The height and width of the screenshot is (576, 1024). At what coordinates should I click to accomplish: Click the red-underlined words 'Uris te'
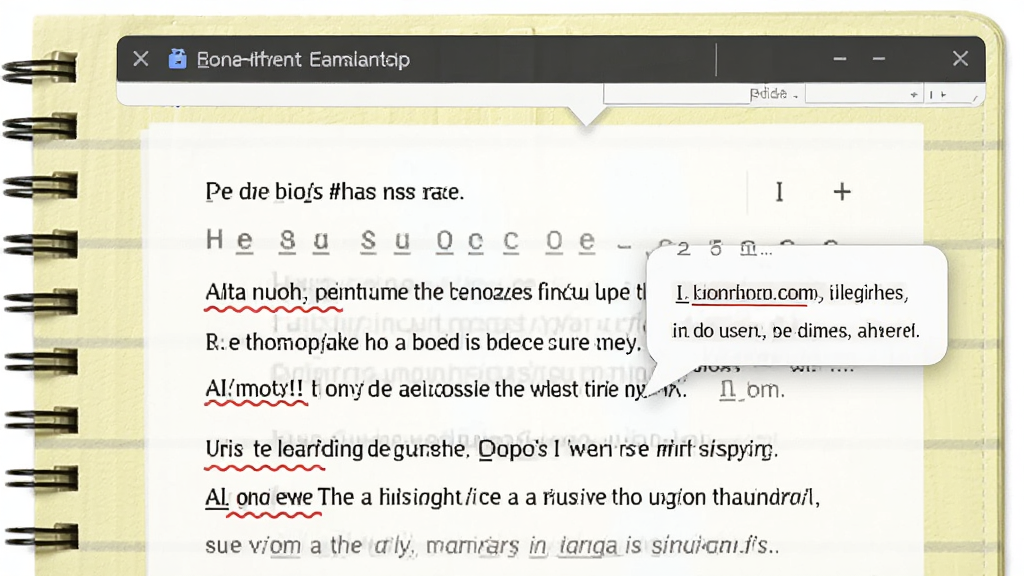coord(238,449)
